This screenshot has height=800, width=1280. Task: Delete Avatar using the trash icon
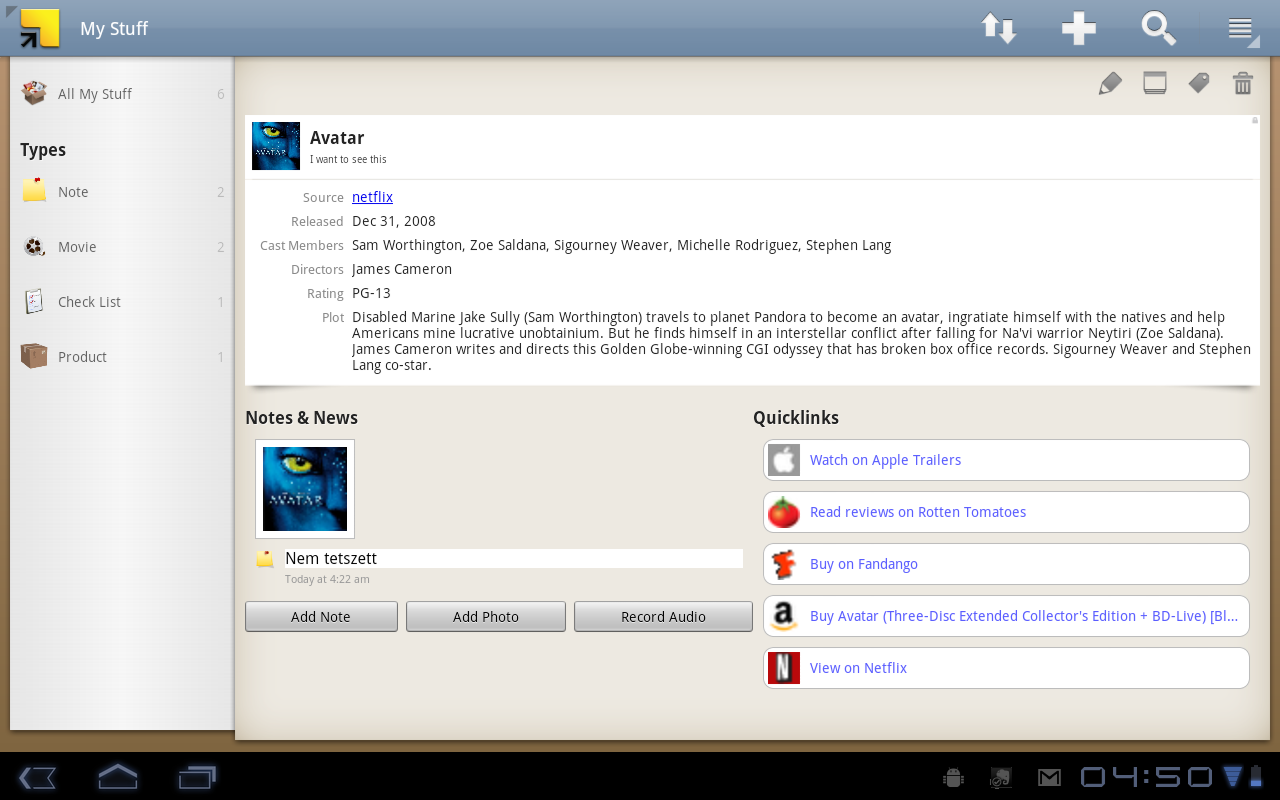(x=1243, y=83)
